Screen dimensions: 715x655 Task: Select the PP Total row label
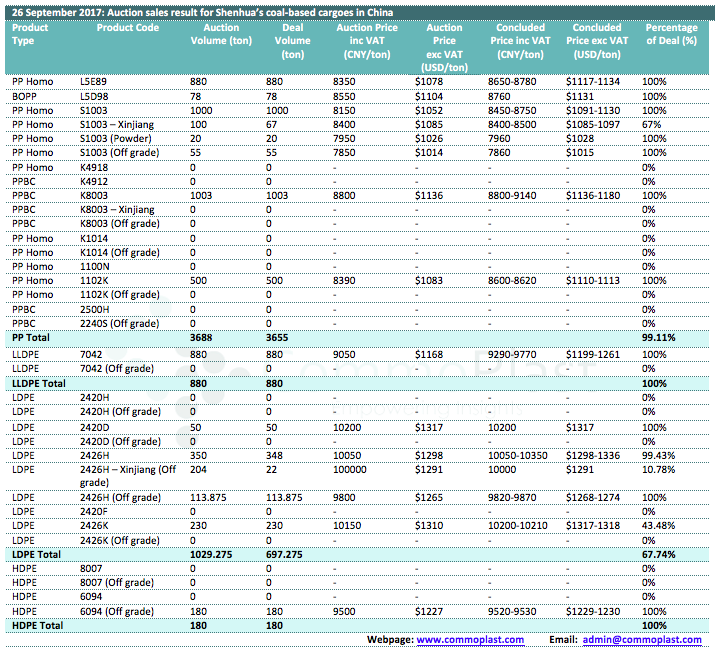[31, 339]
